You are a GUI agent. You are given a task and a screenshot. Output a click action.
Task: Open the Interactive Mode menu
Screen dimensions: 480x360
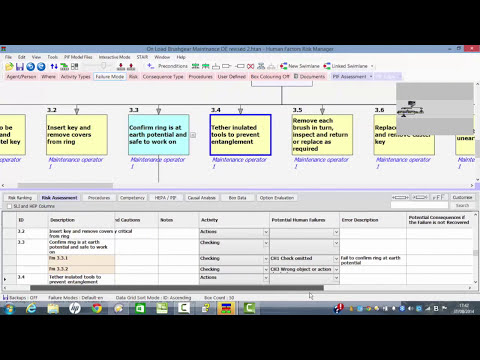(114, 57)
